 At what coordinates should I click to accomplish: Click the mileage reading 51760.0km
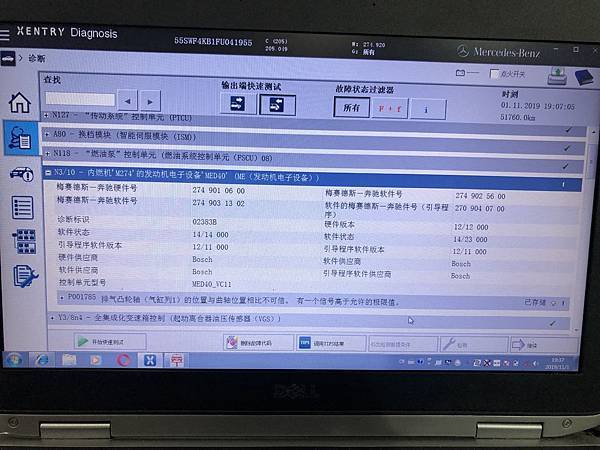(518, 117)
